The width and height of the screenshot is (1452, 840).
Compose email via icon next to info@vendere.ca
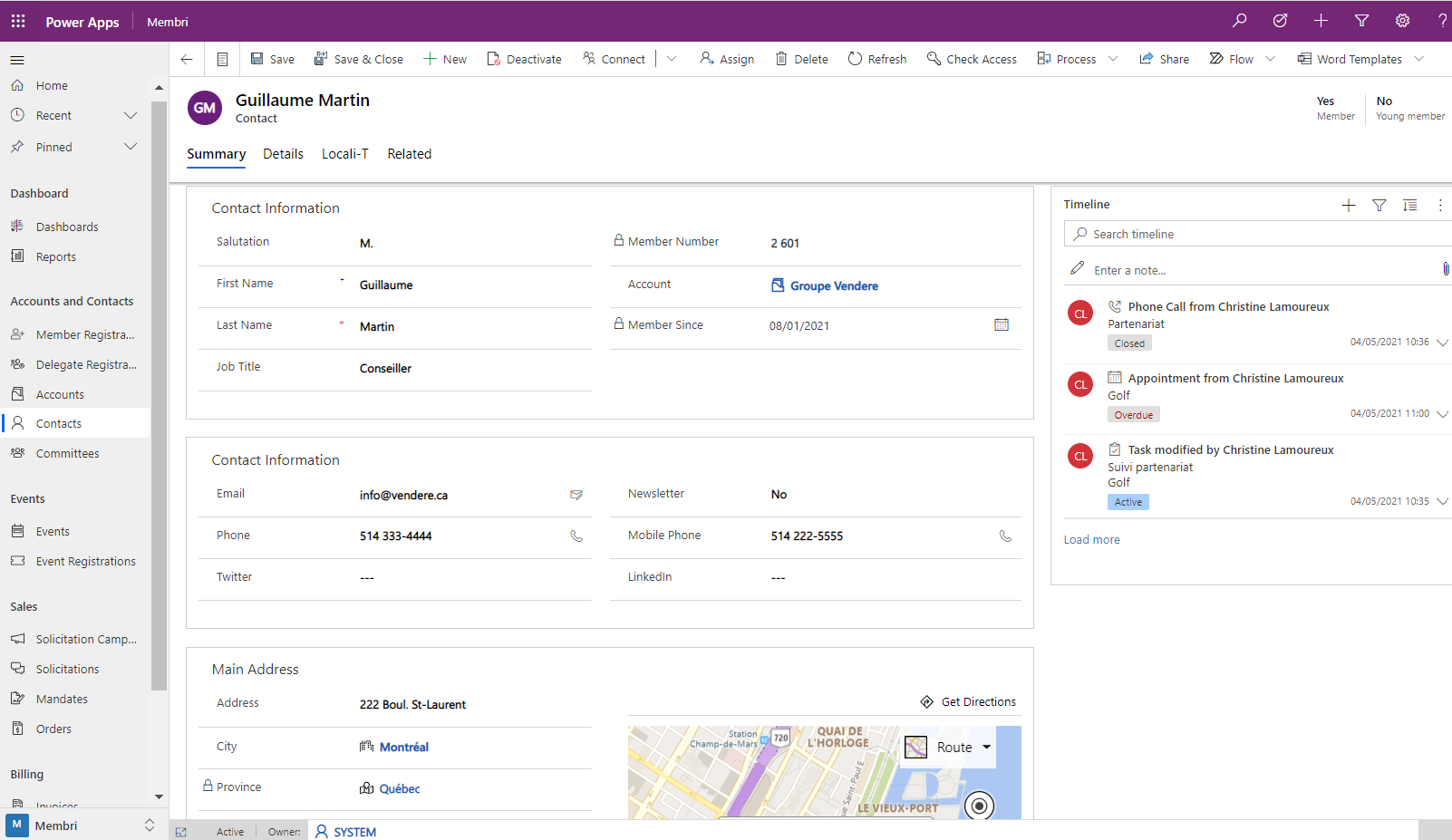click(x=577, y=496)
